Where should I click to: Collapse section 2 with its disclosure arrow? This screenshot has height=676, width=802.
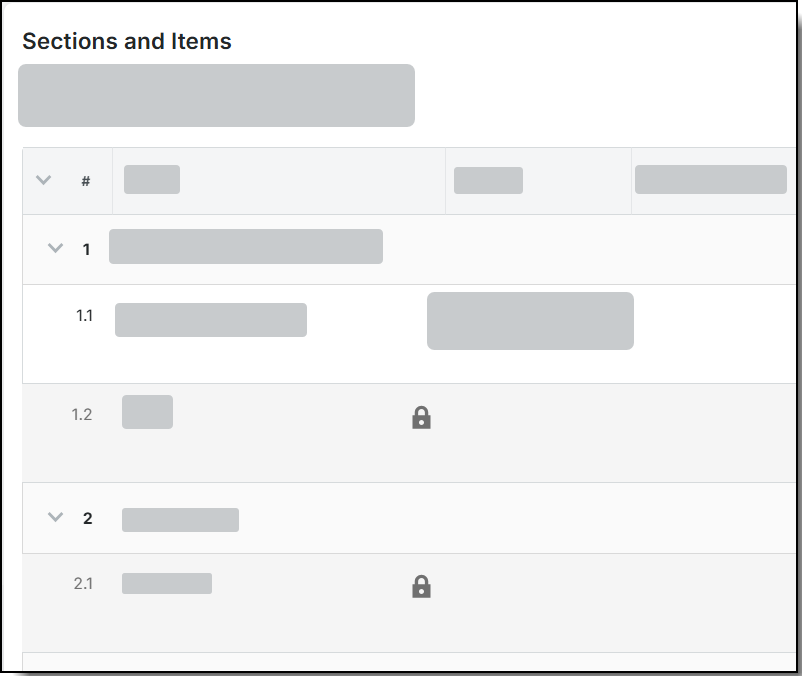pos(56,518)
